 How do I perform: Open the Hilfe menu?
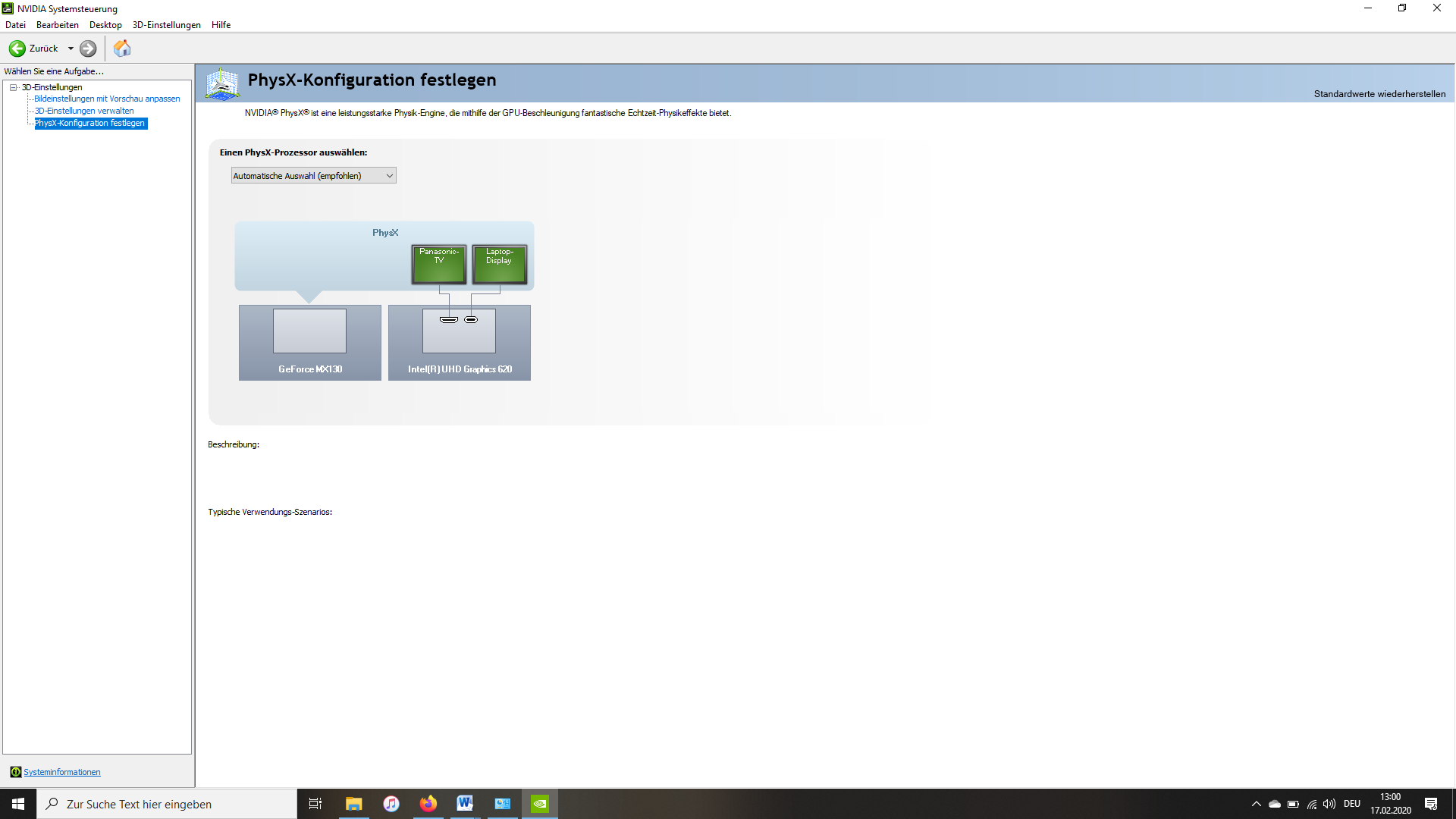click(x=221, y=25)
